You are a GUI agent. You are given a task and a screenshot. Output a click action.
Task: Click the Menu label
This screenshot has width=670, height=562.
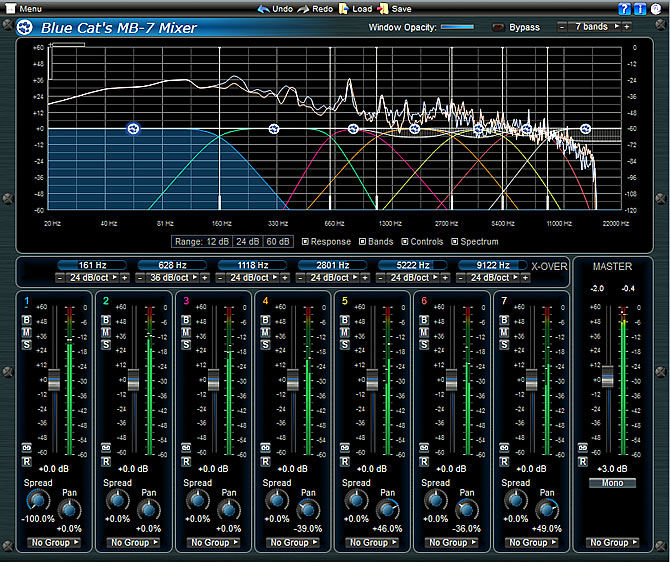pos(31,9)
